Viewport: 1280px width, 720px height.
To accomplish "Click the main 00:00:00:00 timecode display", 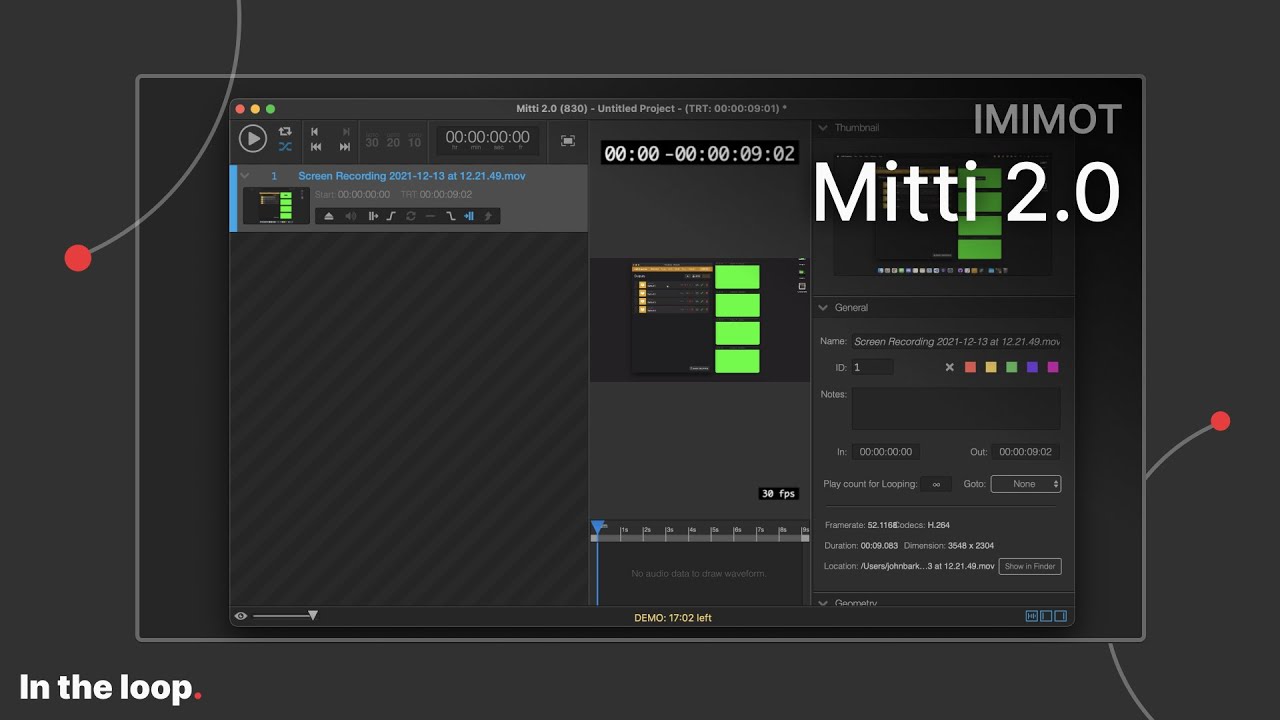I will (487, 139).
